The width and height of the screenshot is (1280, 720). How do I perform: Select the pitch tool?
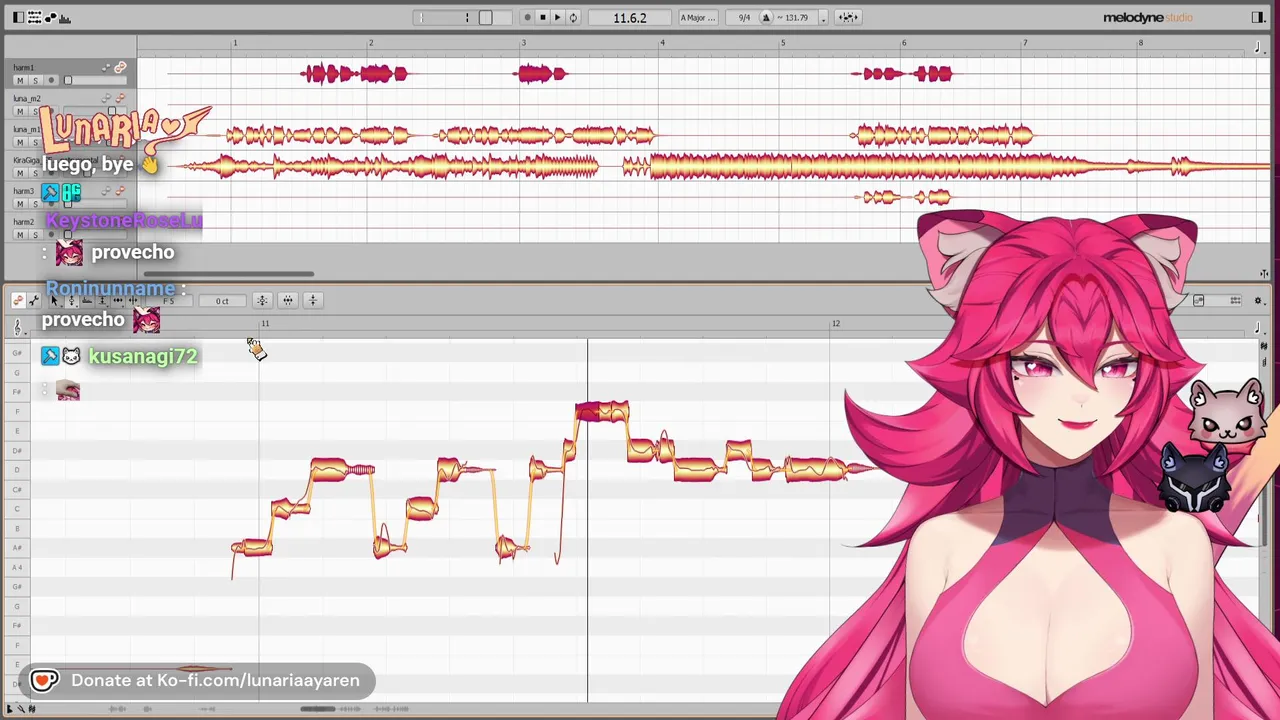coord(71,300)
